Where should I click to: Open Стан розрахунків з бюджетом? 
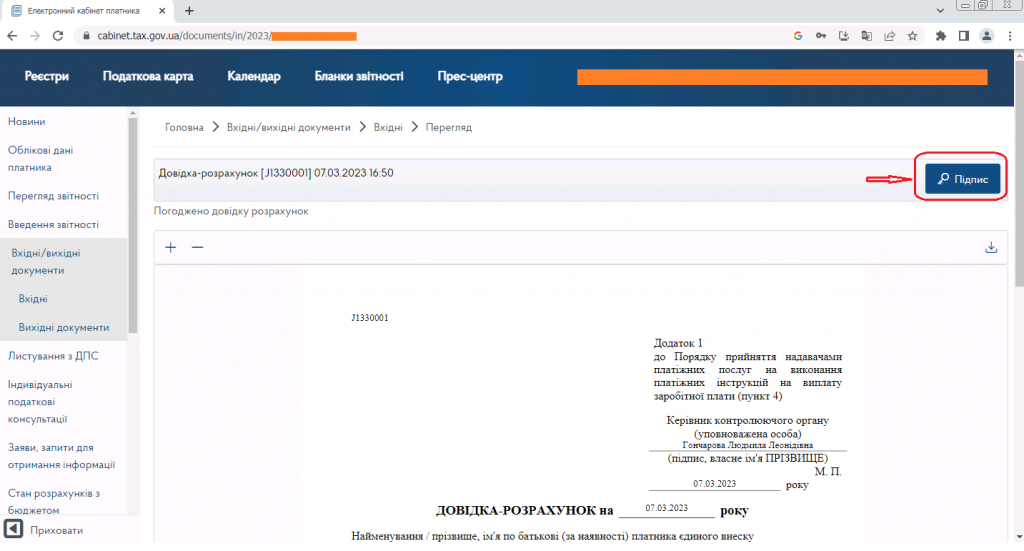(x=54, y=501)
